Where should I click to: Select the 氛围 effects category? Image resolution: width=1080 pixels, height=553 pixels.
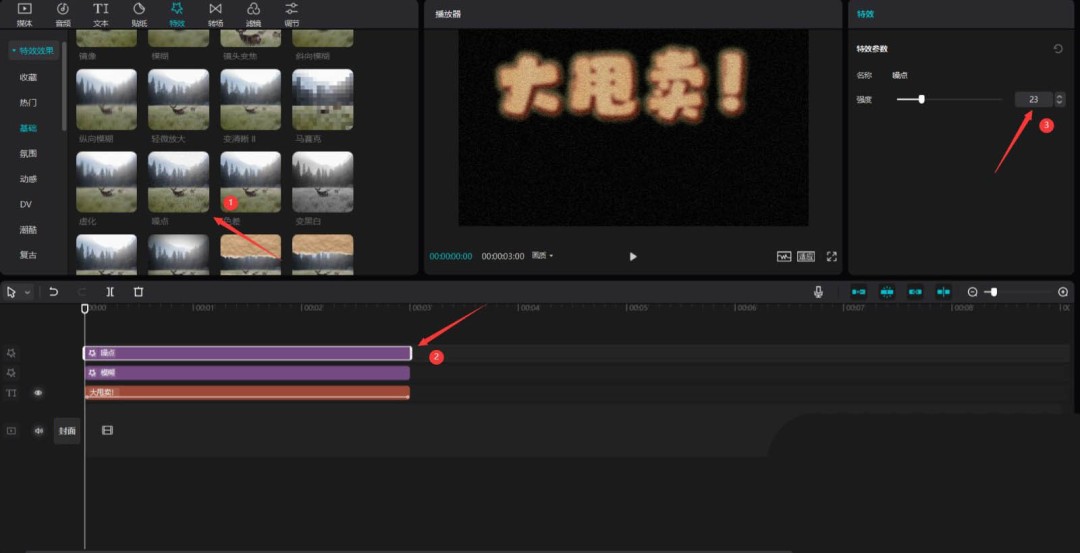click(x=28, y=154)
